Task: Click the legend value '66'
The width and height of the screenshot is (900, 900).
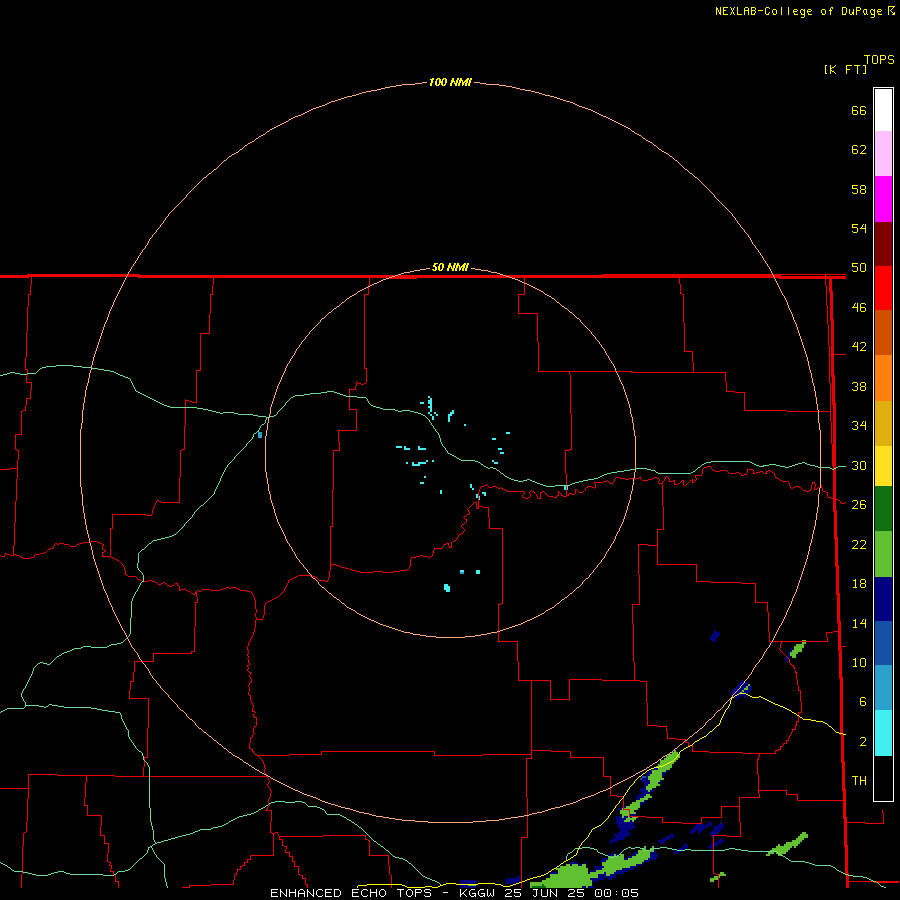Action: (859, 110)
